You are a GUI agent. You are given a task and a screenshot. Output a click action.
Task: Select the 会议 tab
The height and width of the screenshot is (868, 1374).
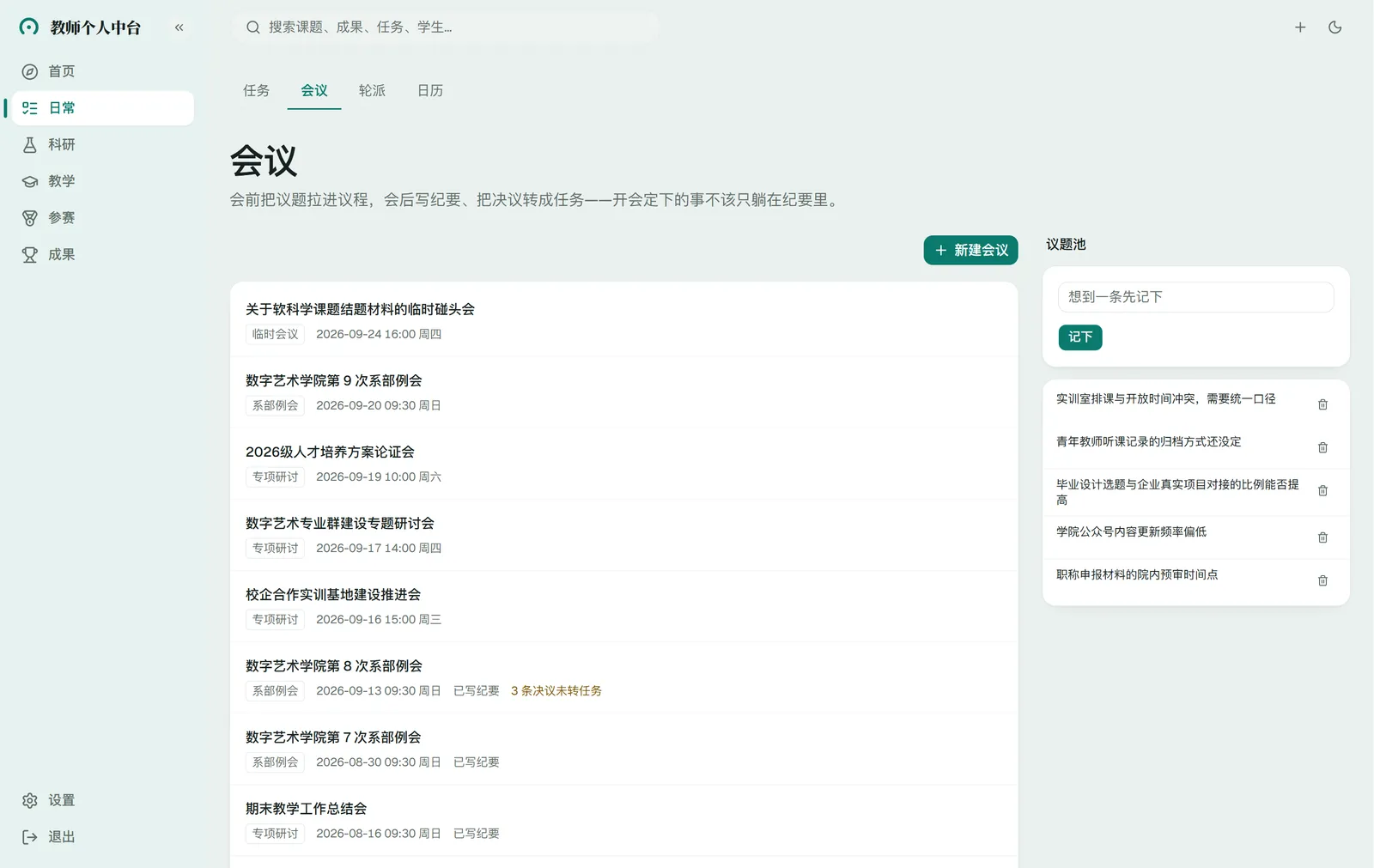[314, 90]
